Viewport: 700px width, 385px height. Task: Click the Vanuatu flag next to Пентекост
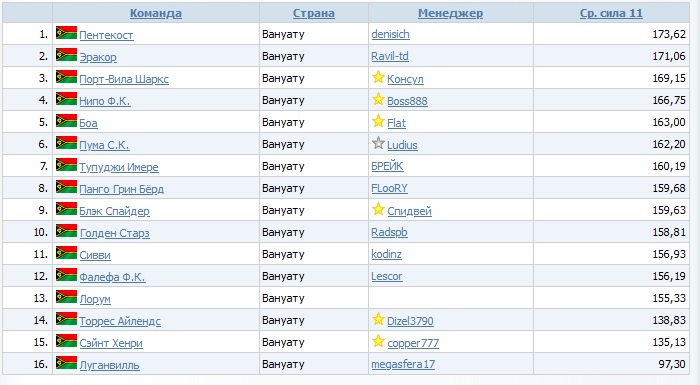(x=67, y=33)
